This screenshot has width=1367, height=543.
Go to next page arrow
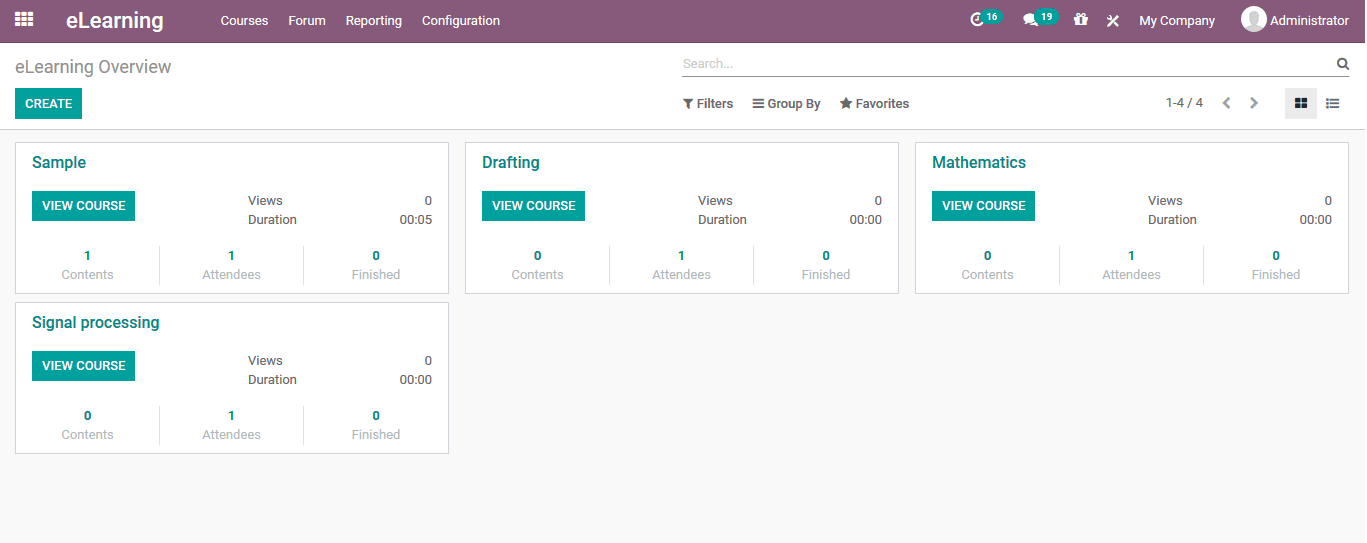pos(1254,103)
